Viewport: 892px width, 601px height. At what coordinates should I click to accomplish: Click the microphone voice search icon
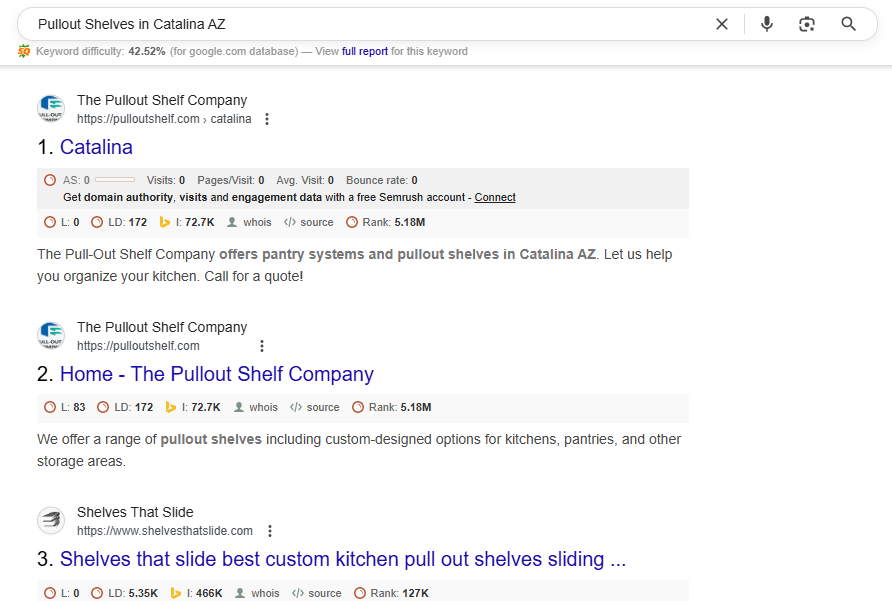767,24
